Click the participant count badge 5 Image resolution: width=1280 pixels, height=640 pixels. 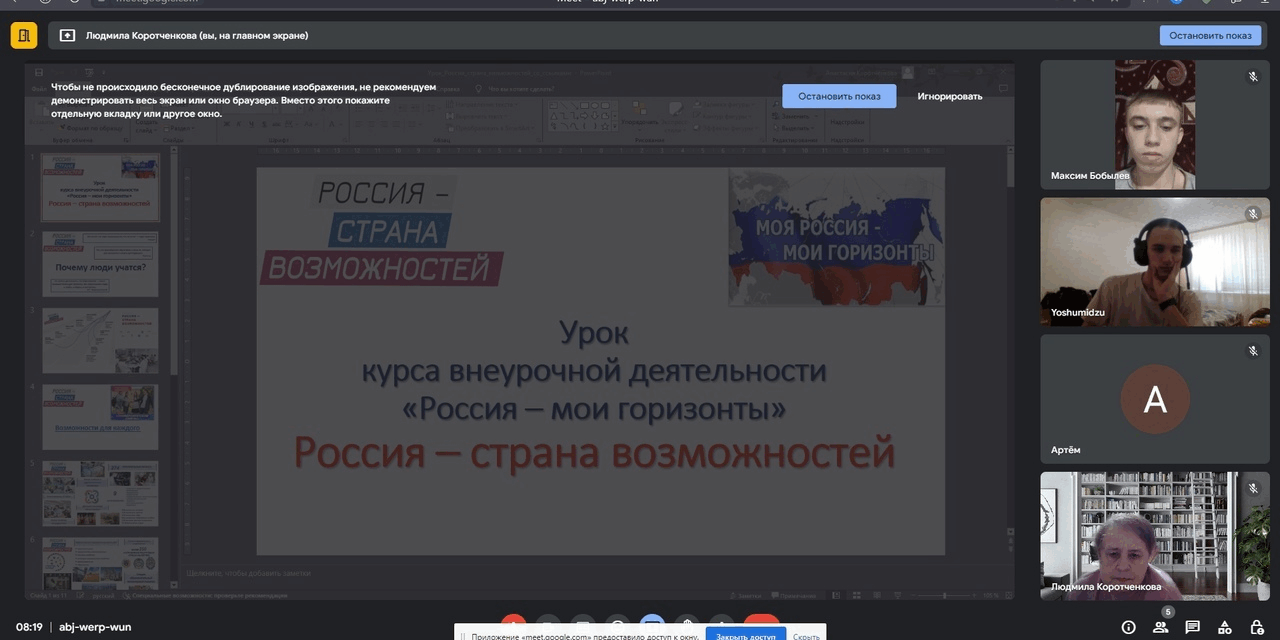click(x=1167, y=612)
